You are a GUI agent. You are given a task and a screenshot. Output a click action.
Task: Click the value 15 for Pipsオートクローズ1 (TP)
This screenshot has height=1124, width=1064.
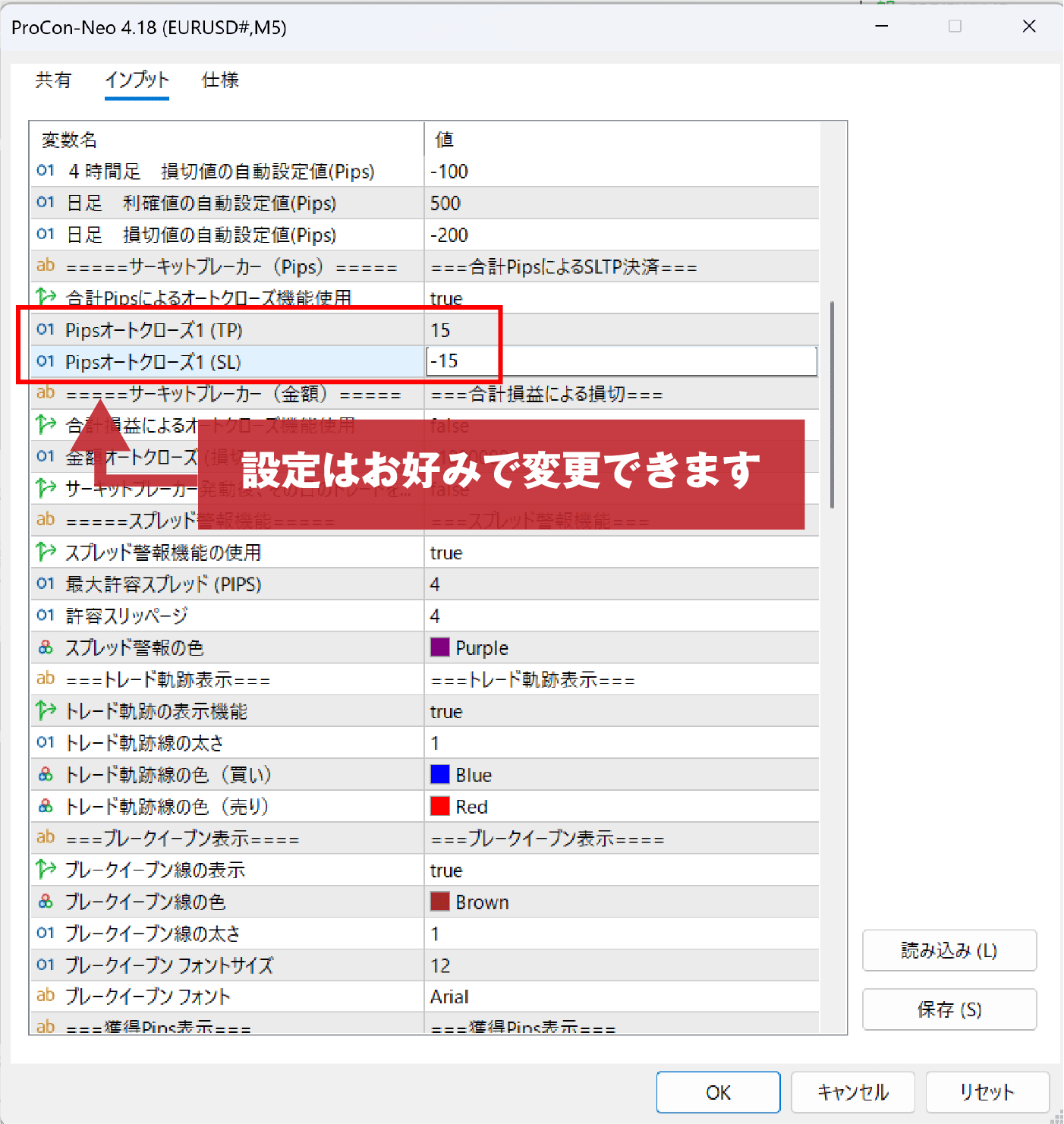tap(440, 330)
